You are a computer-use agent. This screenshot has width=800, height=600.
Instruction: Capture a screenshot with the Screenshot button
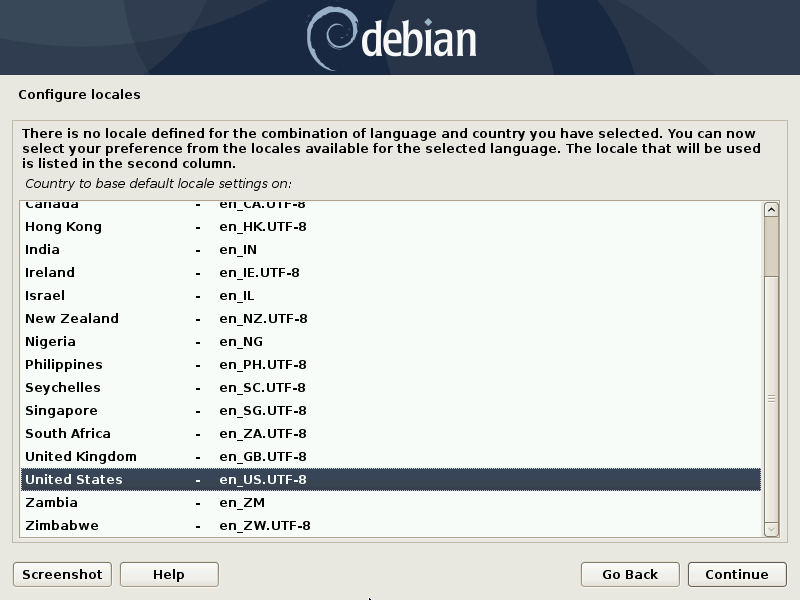click(61, 574)
